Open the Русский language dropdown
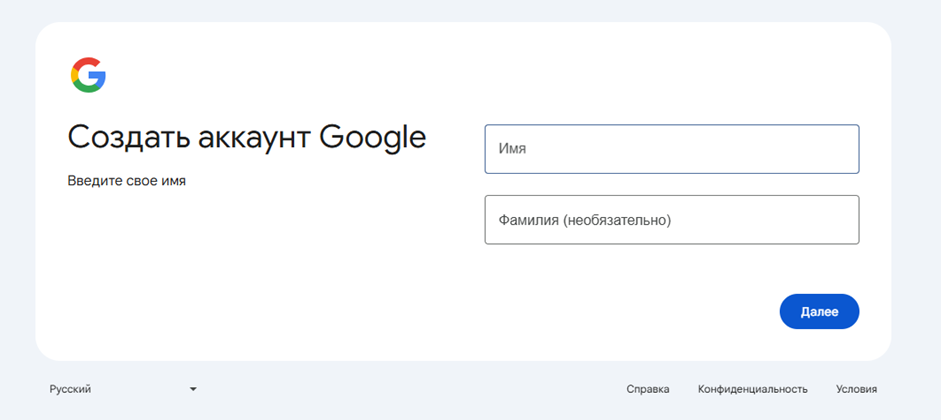The image size is (941, 420). point(123,389)
